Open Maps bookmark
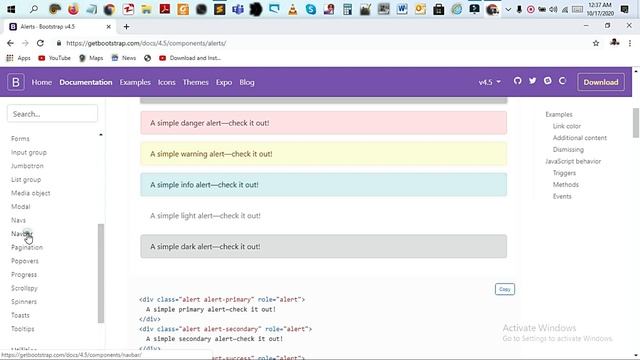Screen dimensions: 640x360 point(91,58)
